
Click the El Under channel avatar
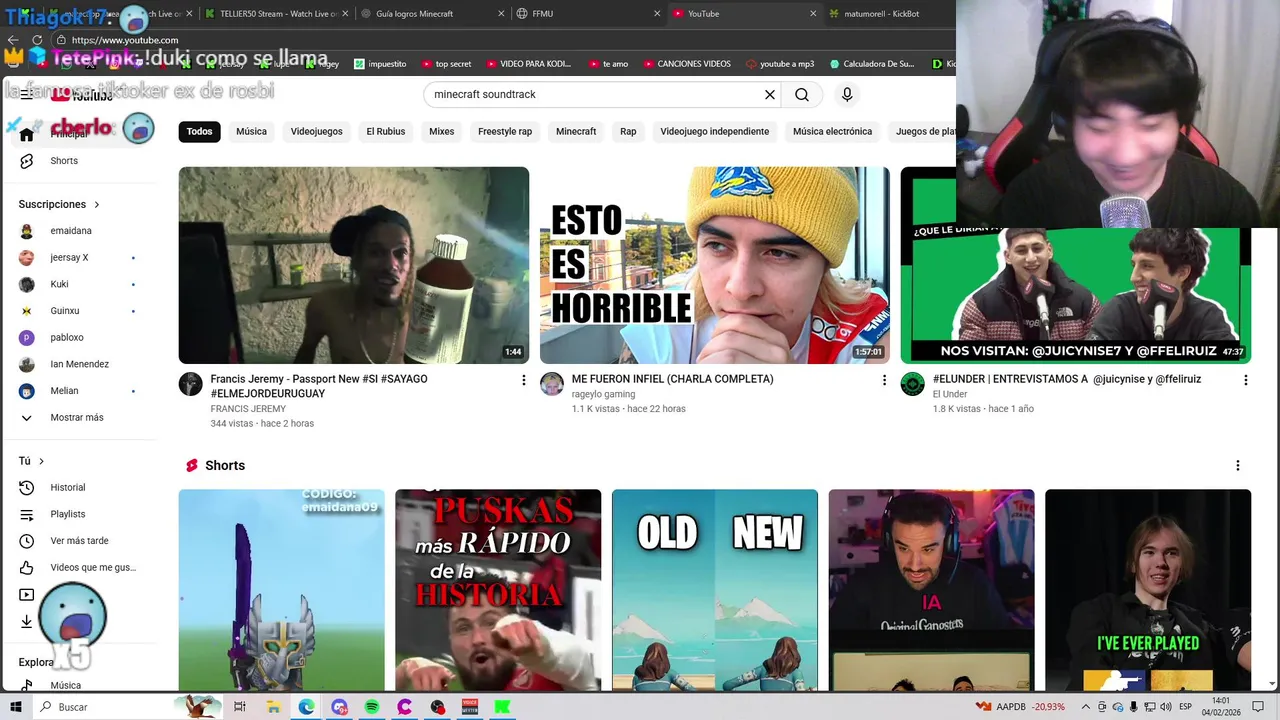pyautogui.click(x=913, y=384)
